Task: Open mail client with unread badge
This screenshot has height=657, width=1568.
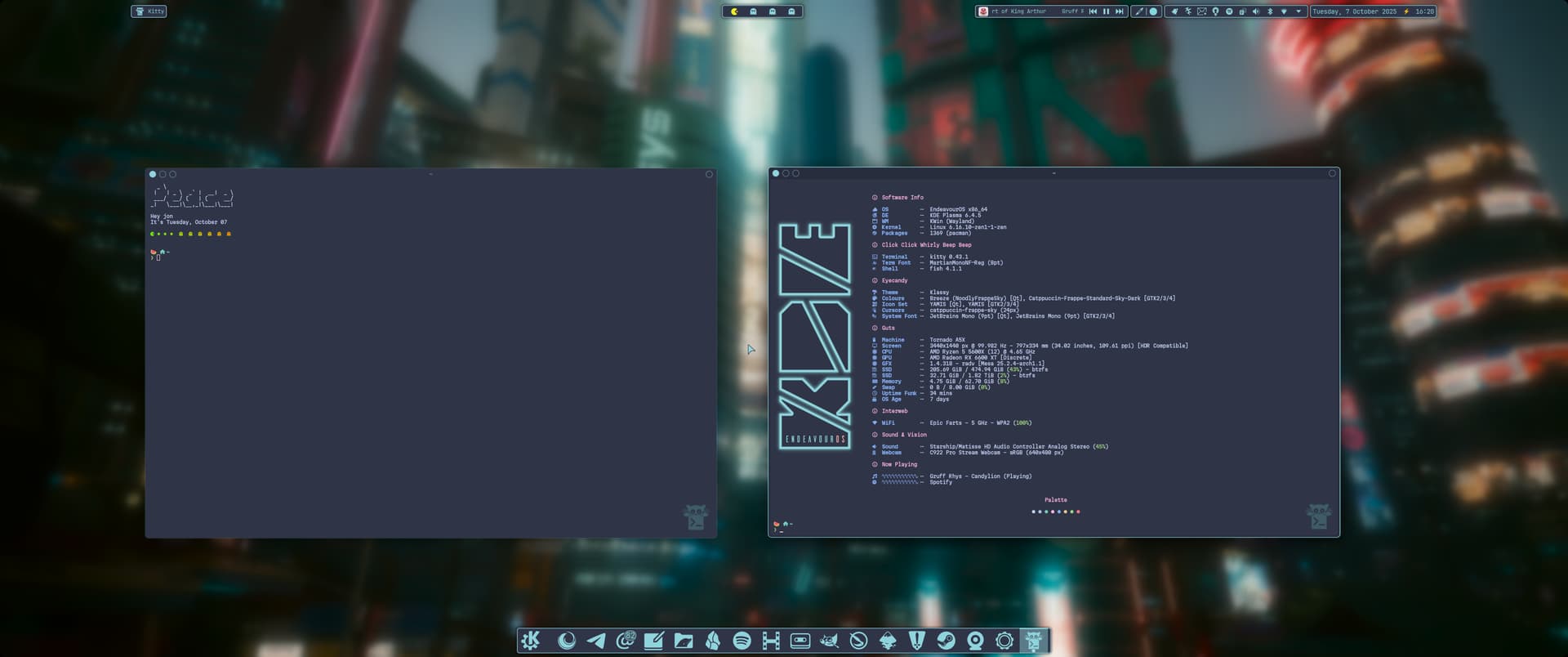Action: point(626,641)
